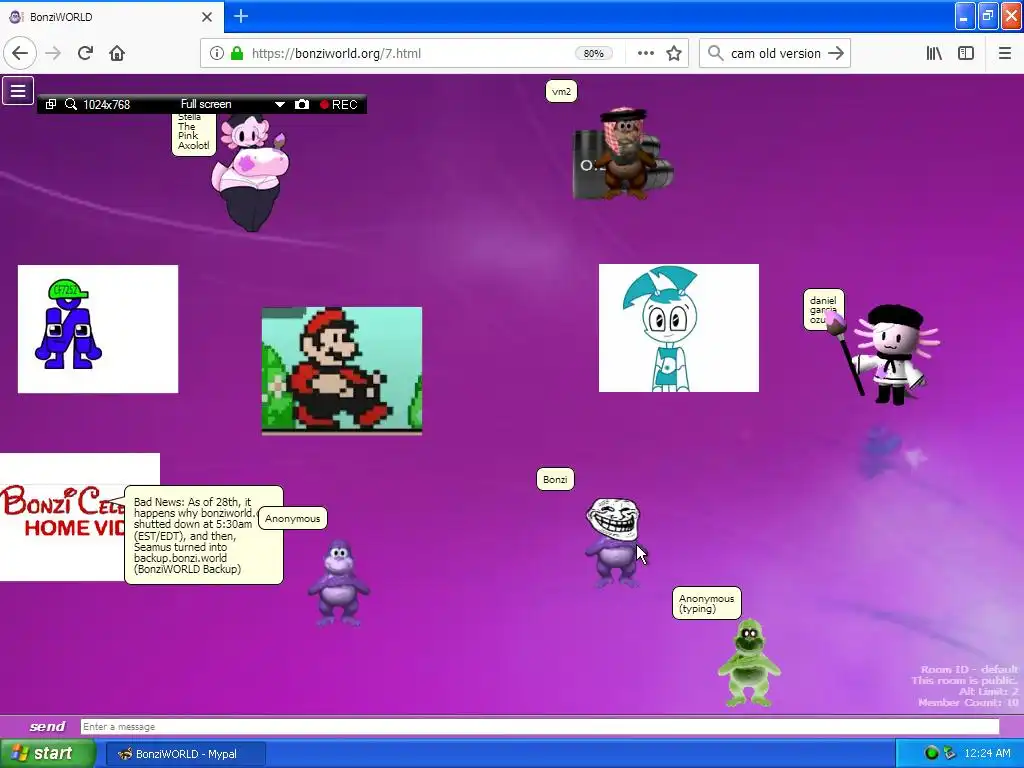Click the purple Bonzi under Anonymous tag
Screen dimensions: 1024x768
[338, 583]
